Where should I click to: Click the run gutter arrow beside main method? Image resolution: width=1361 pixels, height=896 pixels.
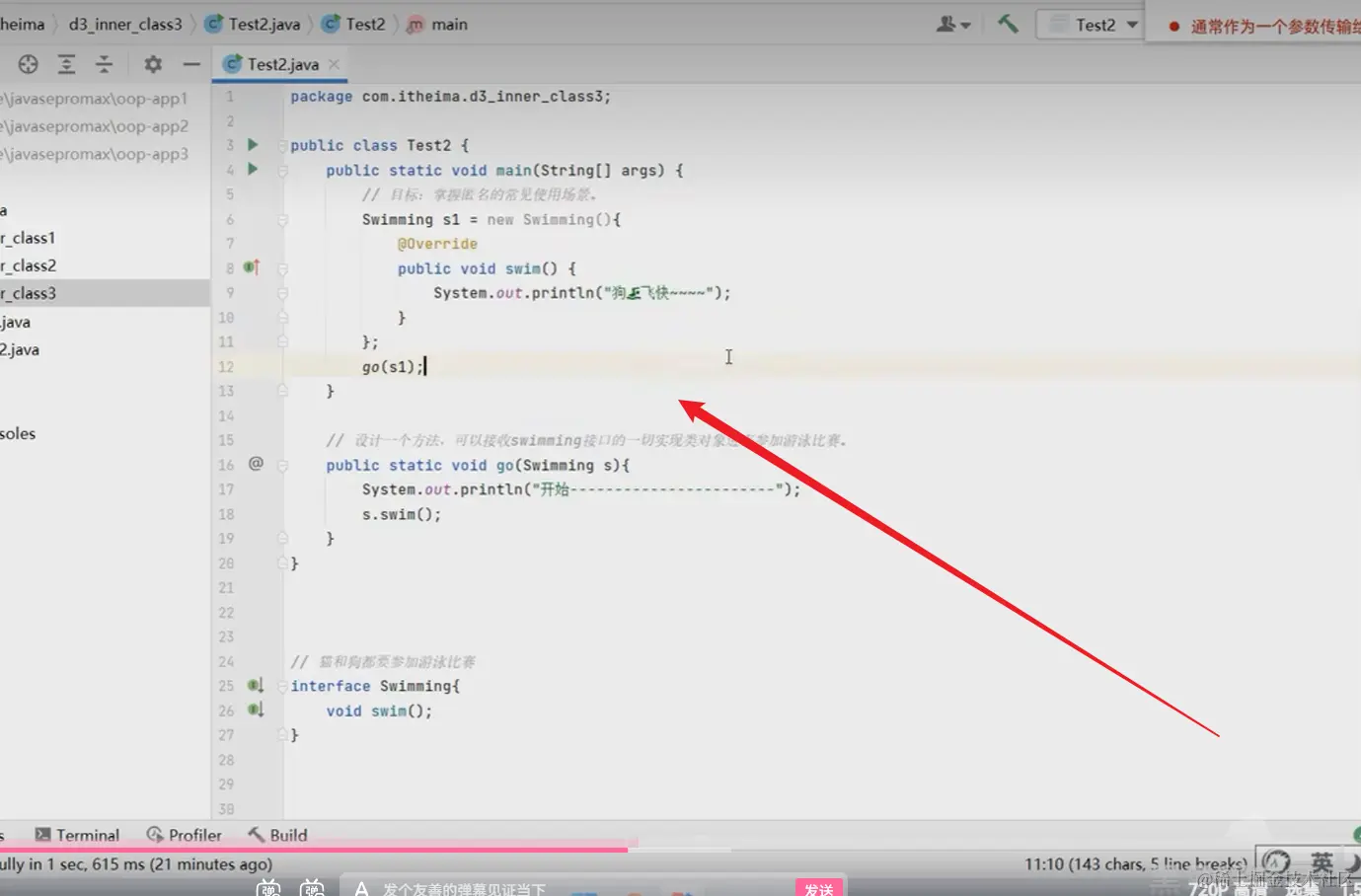tap(253, 169)
